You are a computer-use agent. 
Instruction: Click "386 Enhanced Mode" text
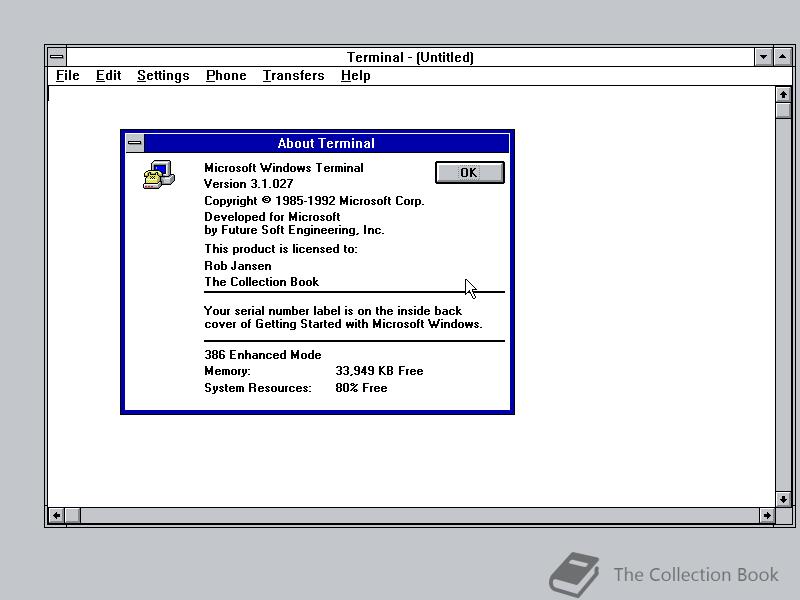pyautogui.click(x=263, y=355)
